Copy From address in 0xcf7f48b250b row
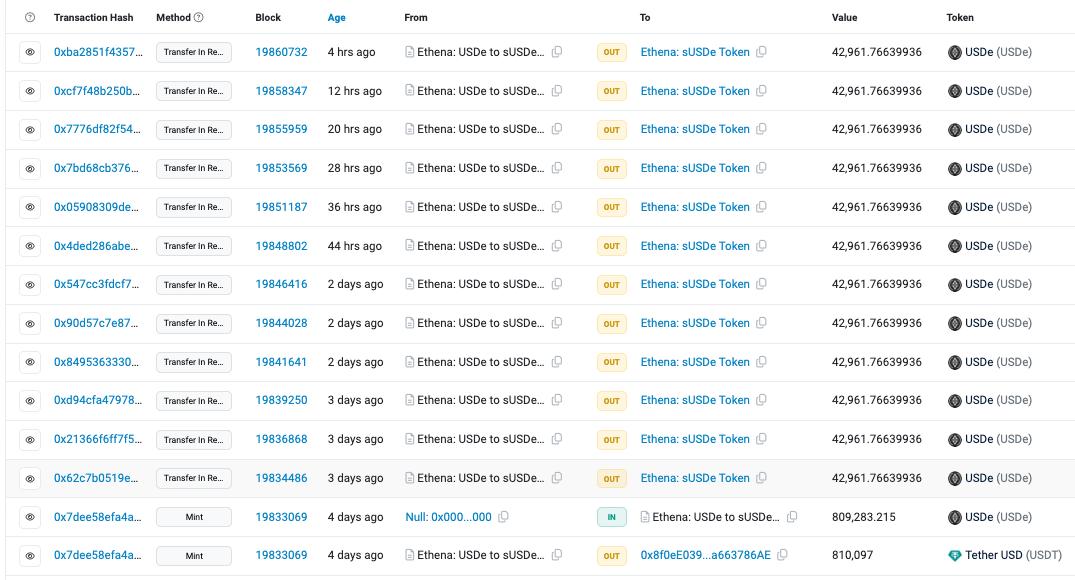Image resolution: width=1075 pixels, height=580 pixels. tap(557, 91)
